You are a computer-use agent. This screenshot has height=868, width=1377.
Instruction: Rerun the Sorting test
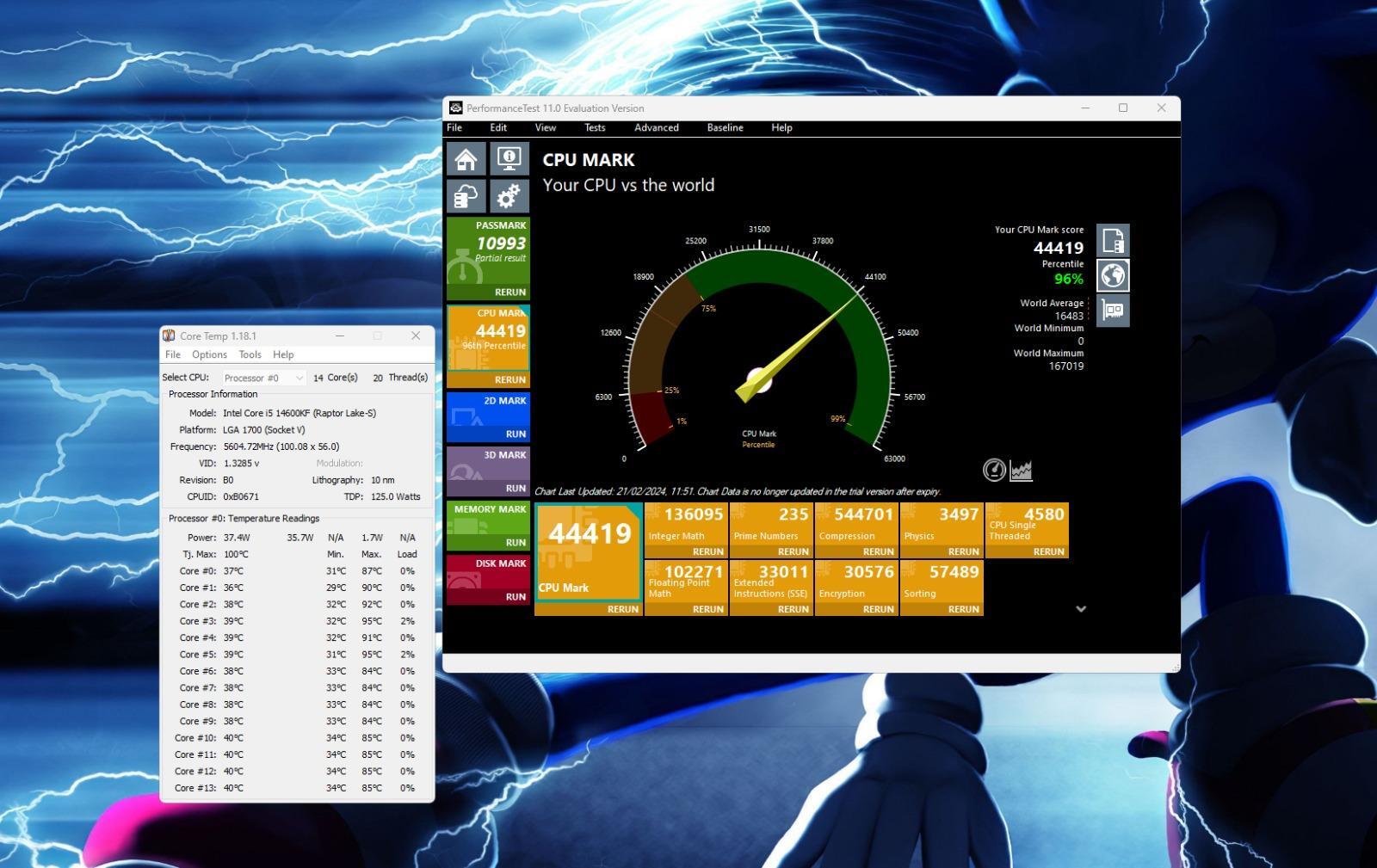point(963,609)
